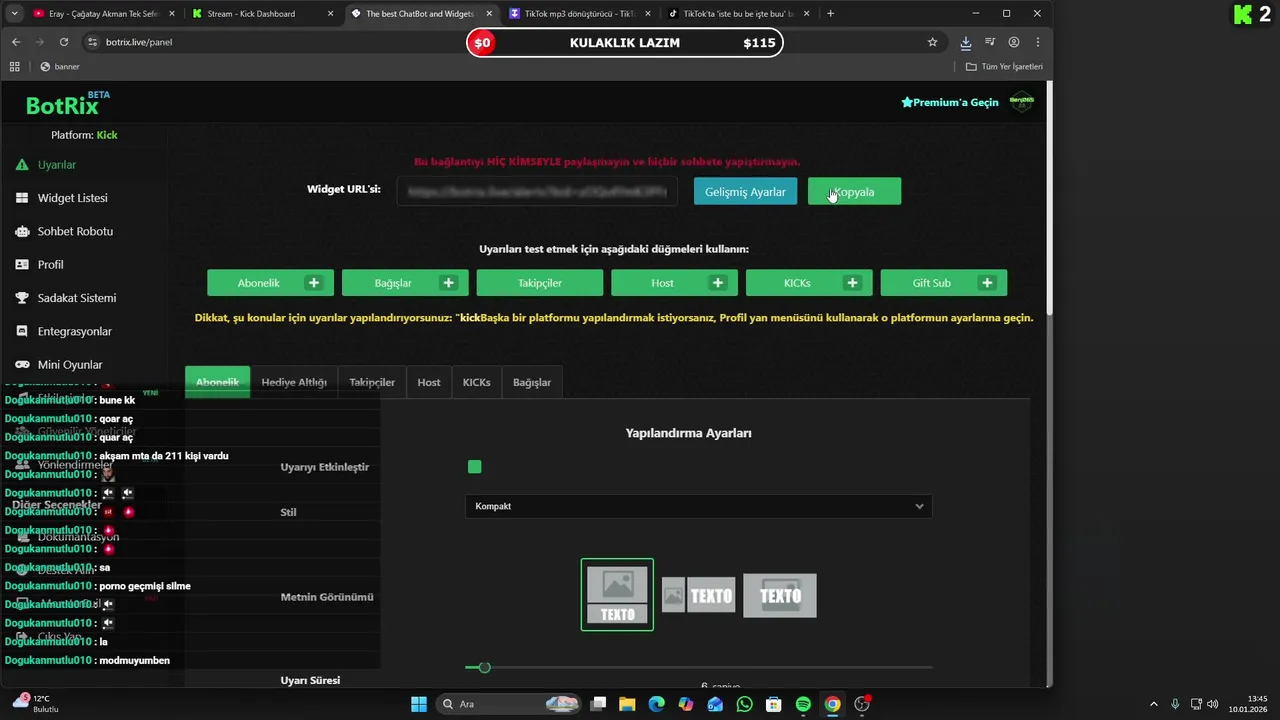Click the Windows taskbar search box

(510, 704)
